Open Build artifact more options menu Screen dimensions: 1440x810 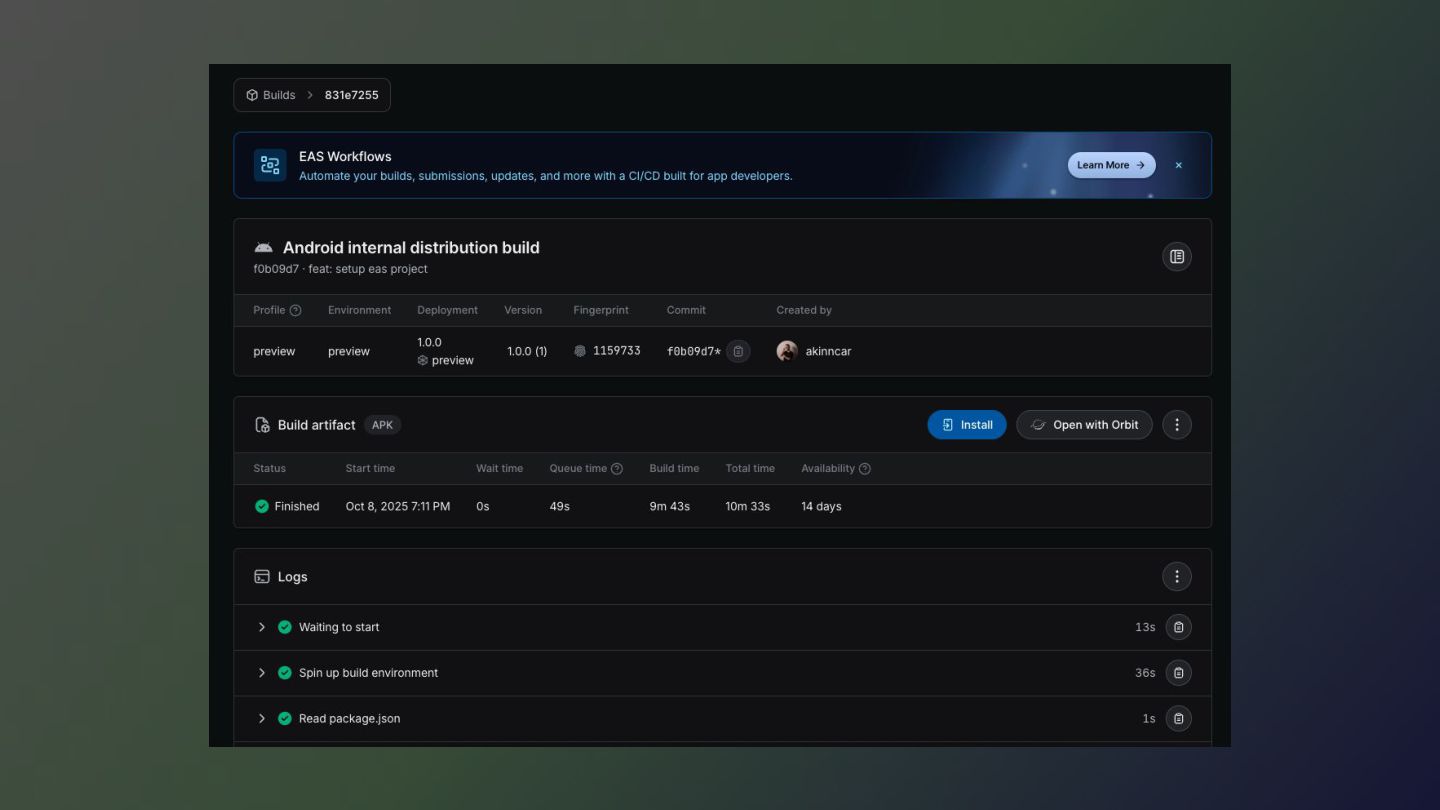point(1176,425)
